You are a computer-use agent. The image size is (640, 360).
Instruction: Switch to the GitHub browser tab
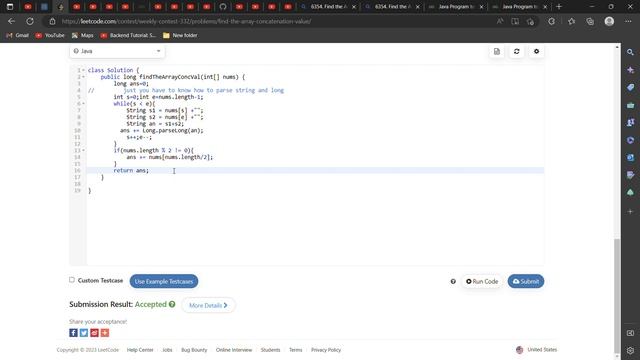pos(223,7)
